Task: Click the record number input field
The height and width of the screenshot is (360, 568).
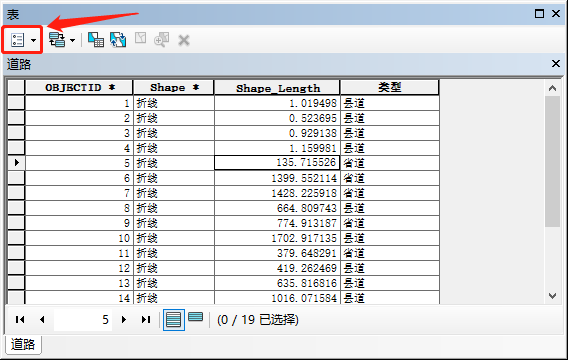Action: coord(83,320)
